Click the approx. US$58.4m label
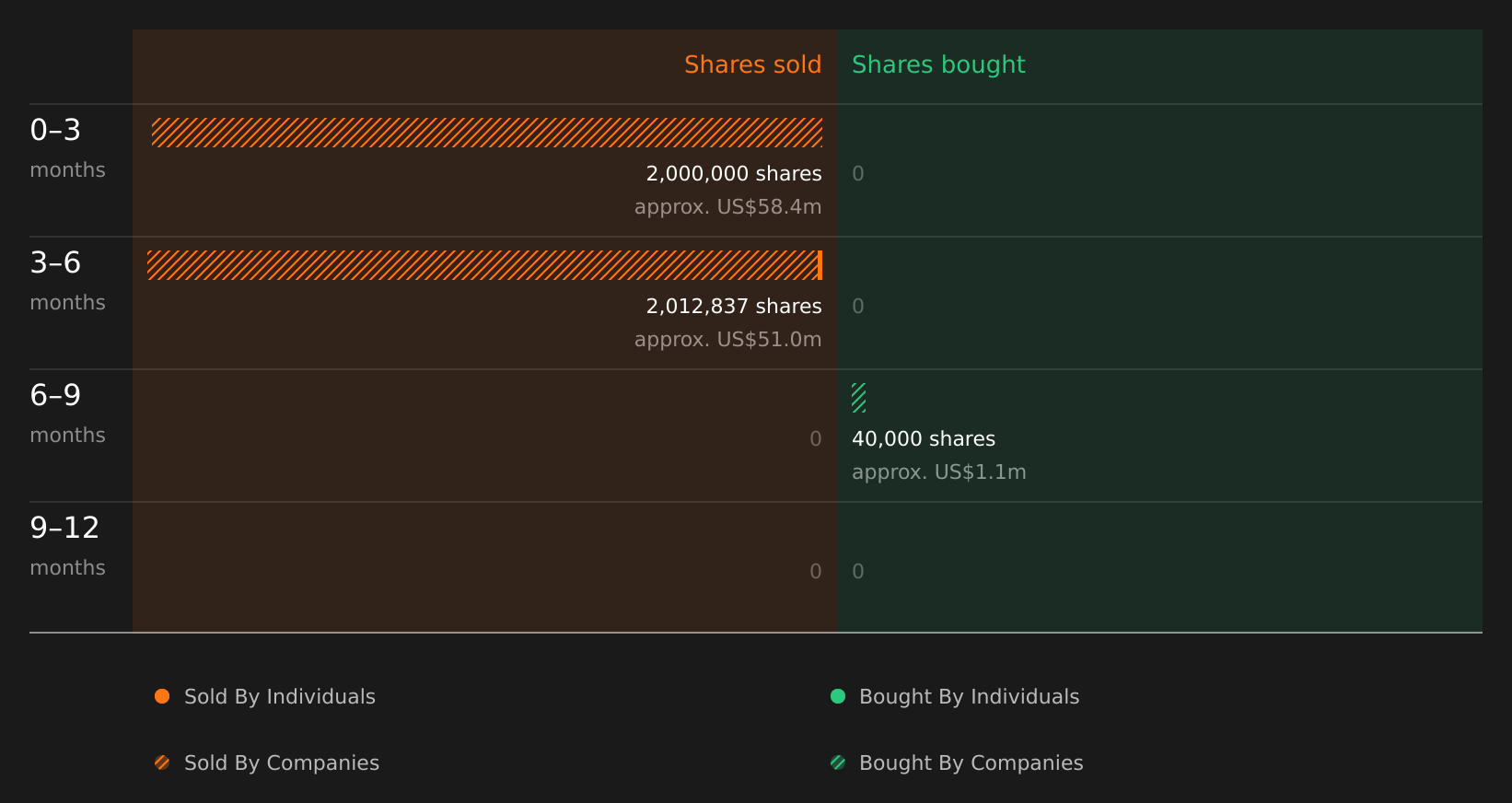Screen dimensions: 1512x803 point(727,206)
